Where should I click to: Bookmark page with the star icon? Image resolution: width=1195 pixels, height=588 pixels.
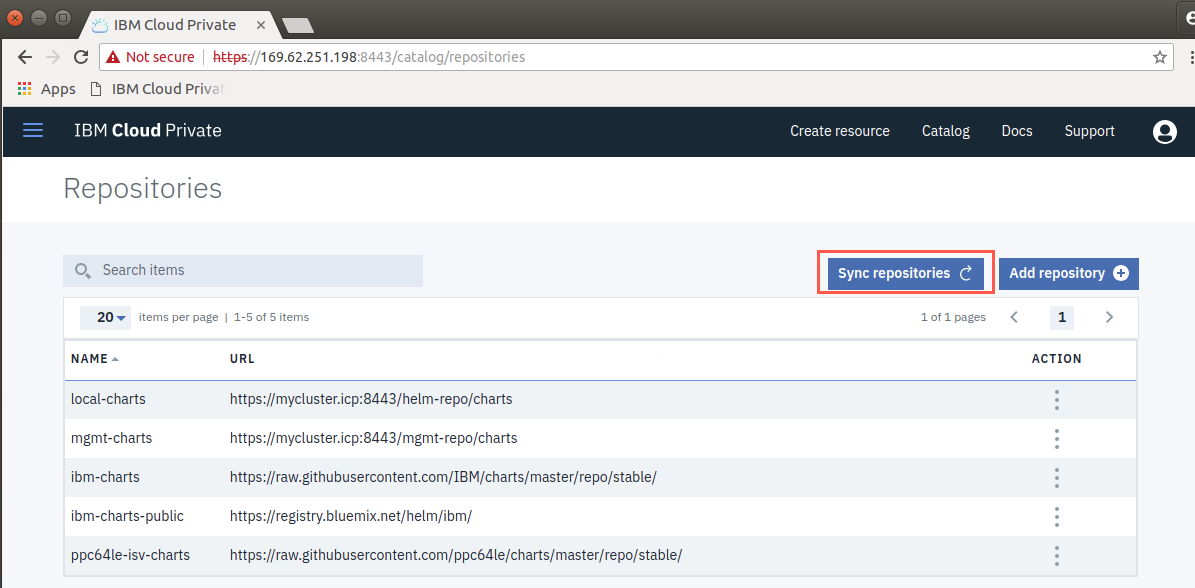tap(1159, 57)
